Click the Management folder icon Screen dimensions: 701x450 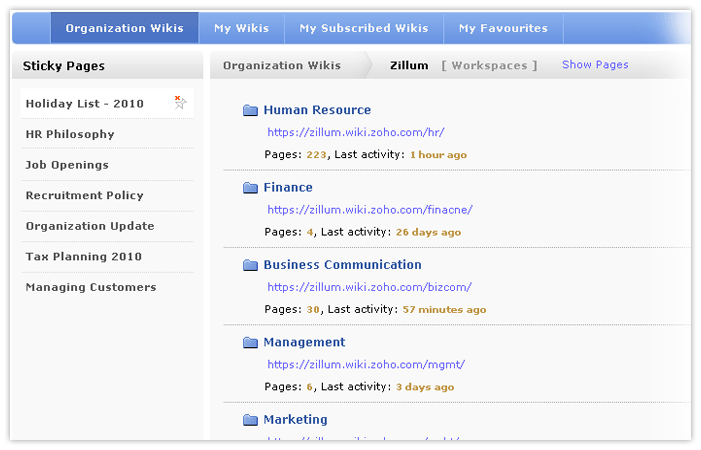pos(250,343)
